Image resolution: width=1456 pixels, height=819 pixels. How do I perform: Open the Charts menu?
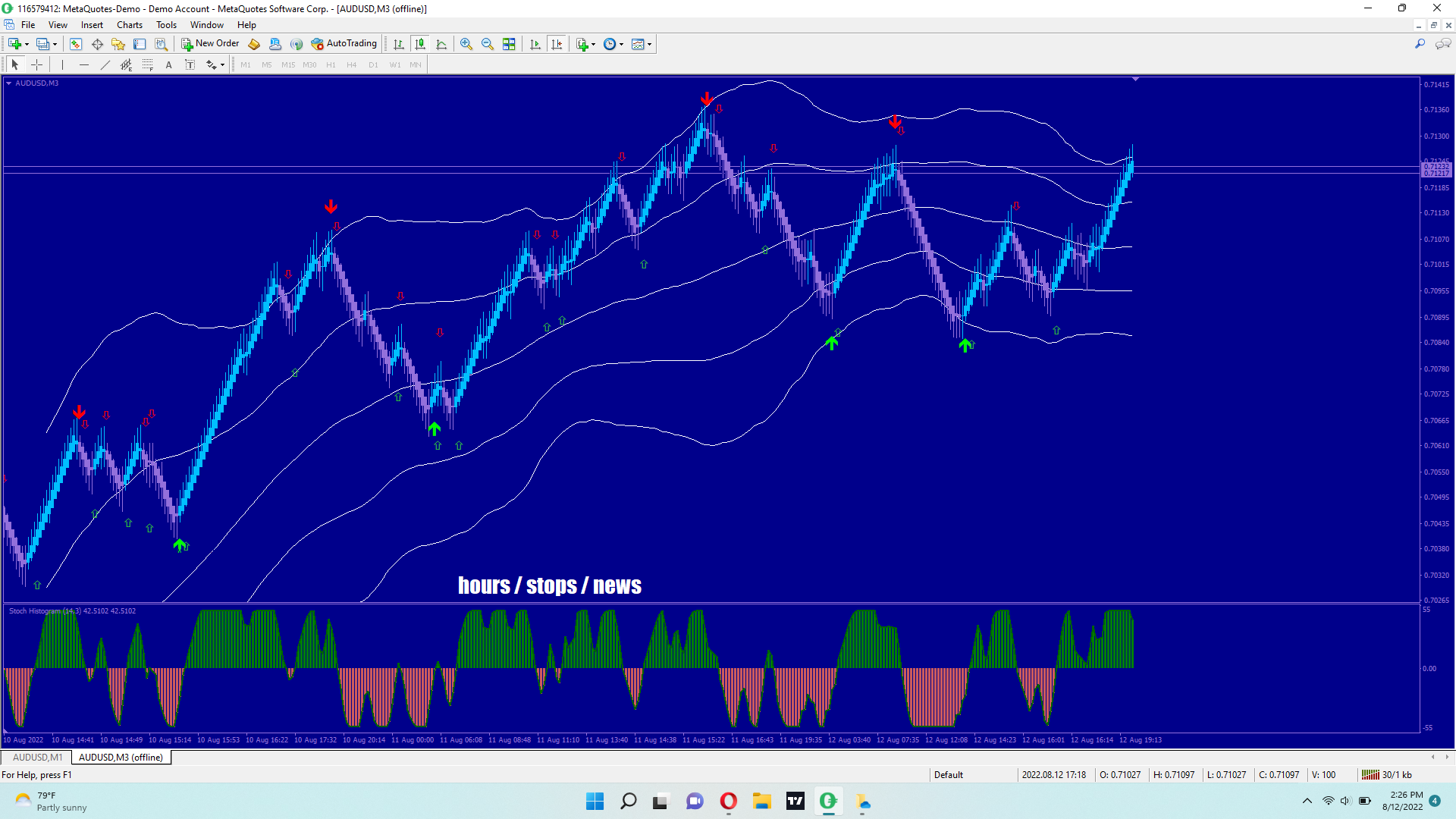(x=129, y=25)
